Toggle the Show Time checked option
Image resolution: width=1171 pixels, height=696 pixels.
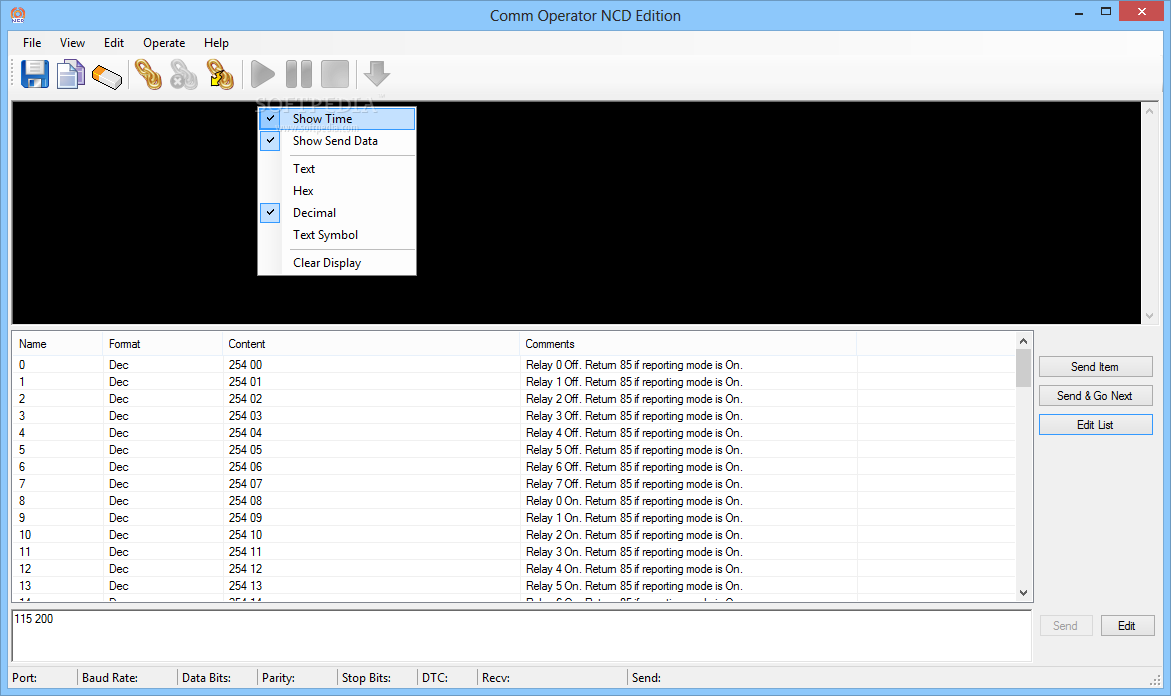tap(337, 119)
